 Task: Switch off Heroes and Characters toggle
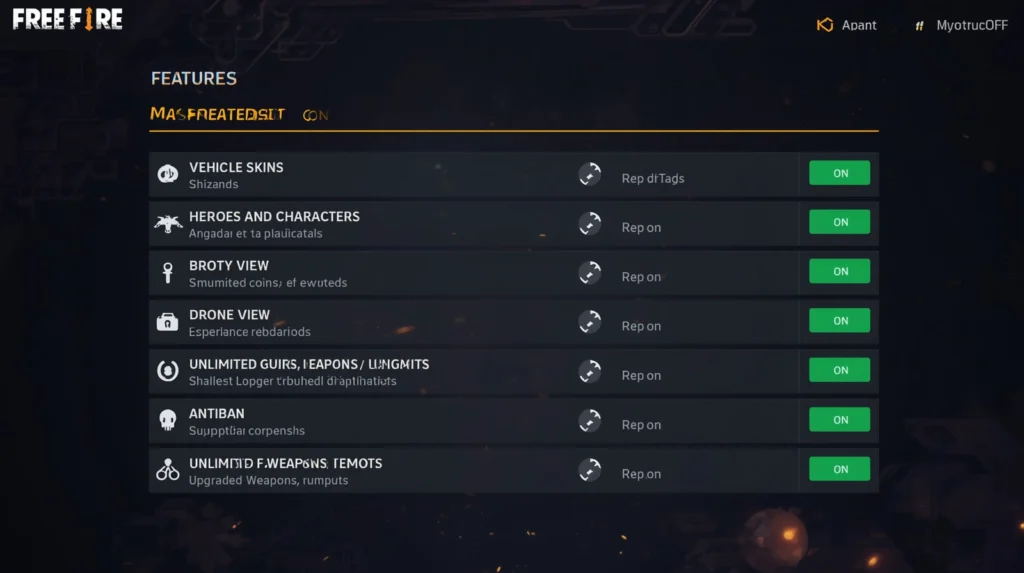point(839,222)
